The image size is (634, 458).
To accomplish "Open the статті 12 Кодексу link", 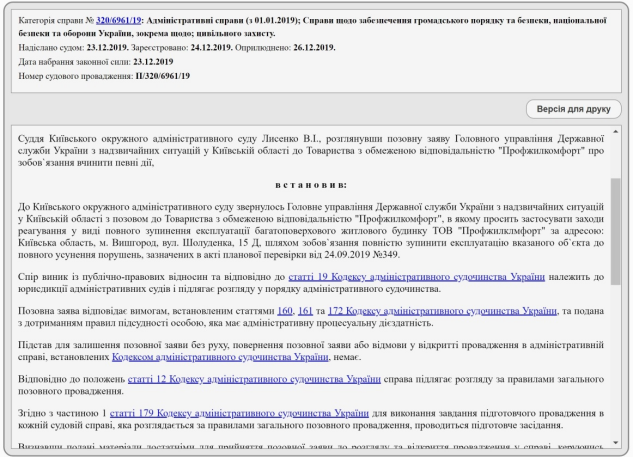I will pyautogui.click(x=254, y=379).
